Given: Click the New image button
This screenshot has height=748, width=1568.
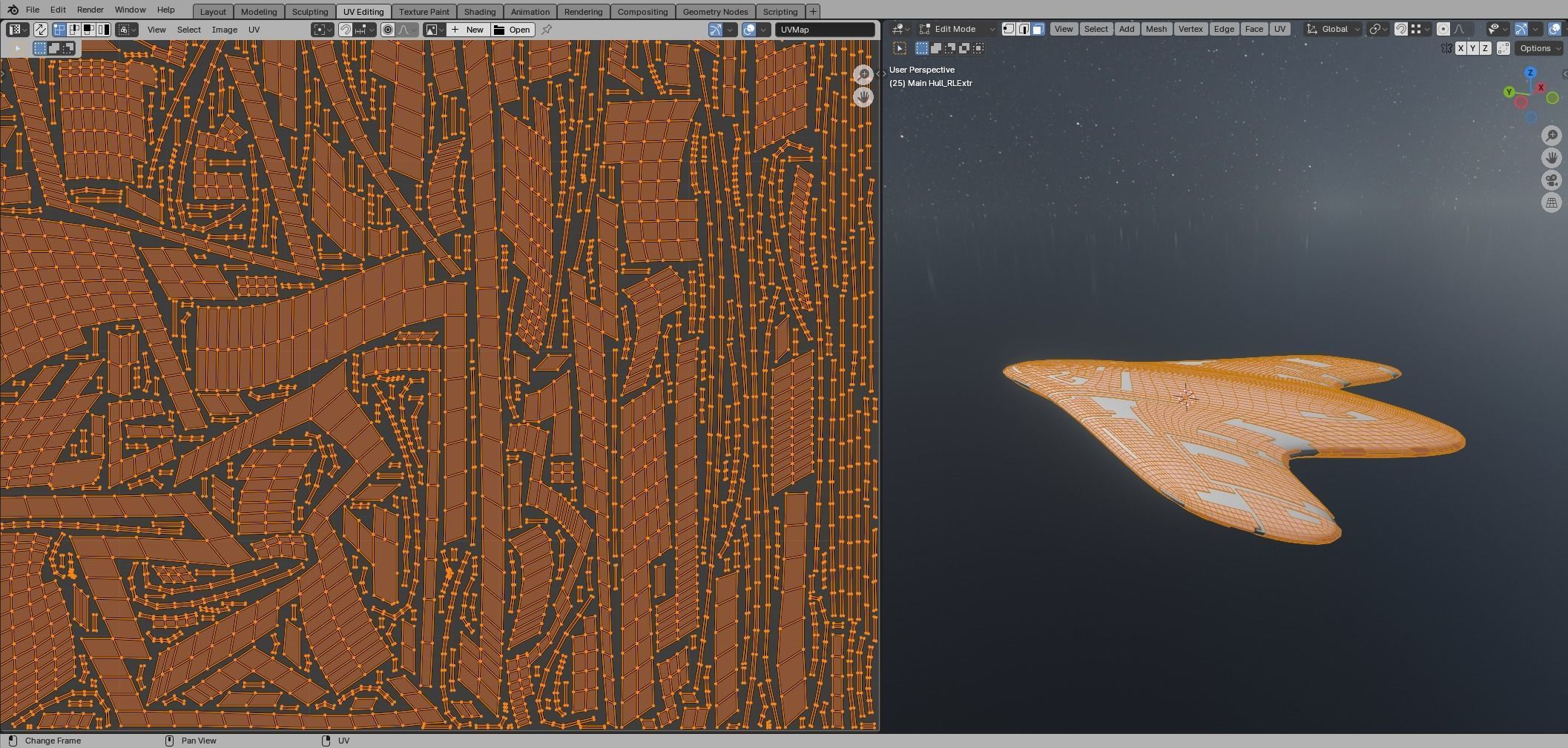Looking at the screenshot, I should pos(467,30).
